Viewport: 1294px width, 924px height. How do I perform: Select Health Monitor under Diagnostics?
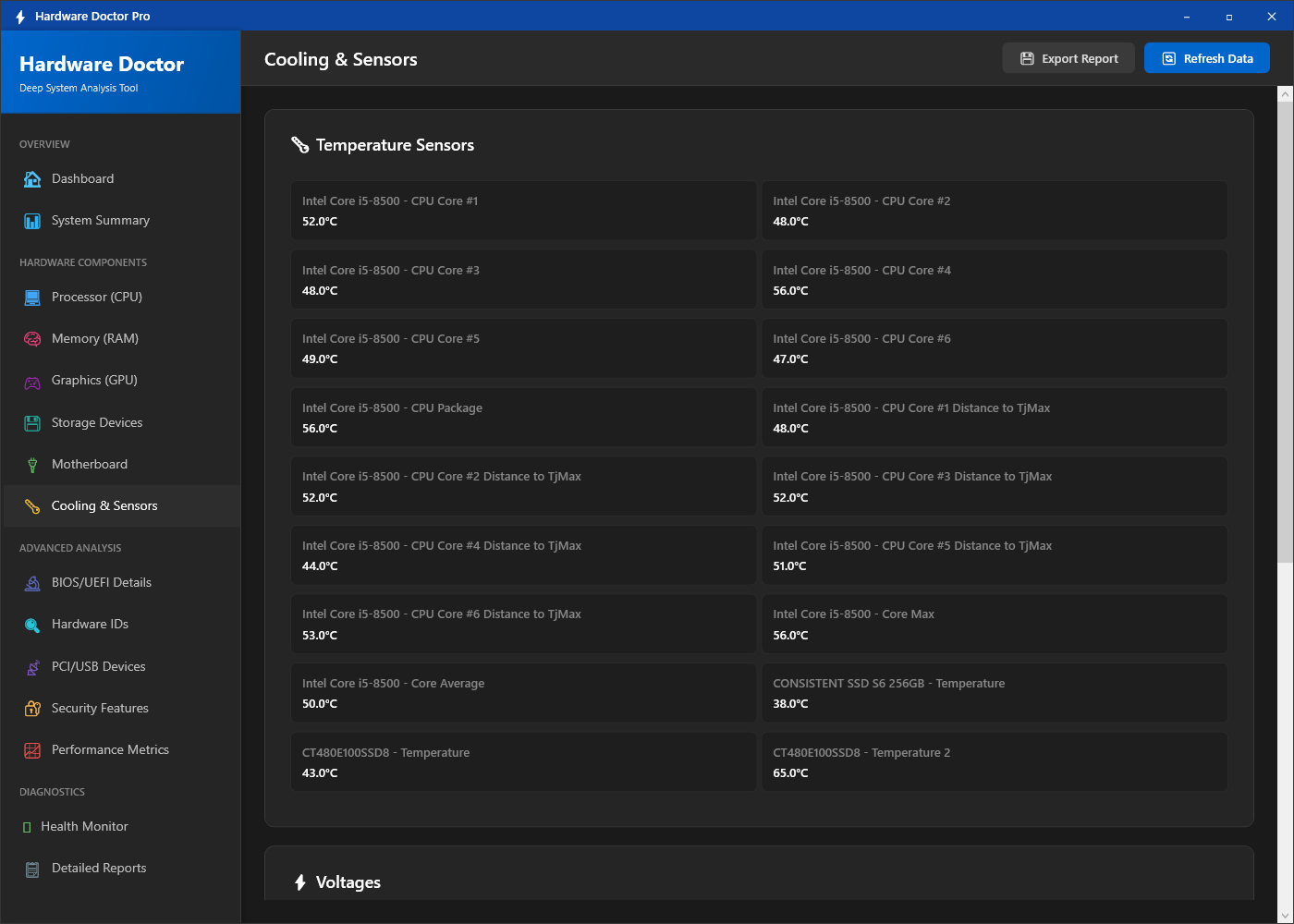(x=121, y=827)
